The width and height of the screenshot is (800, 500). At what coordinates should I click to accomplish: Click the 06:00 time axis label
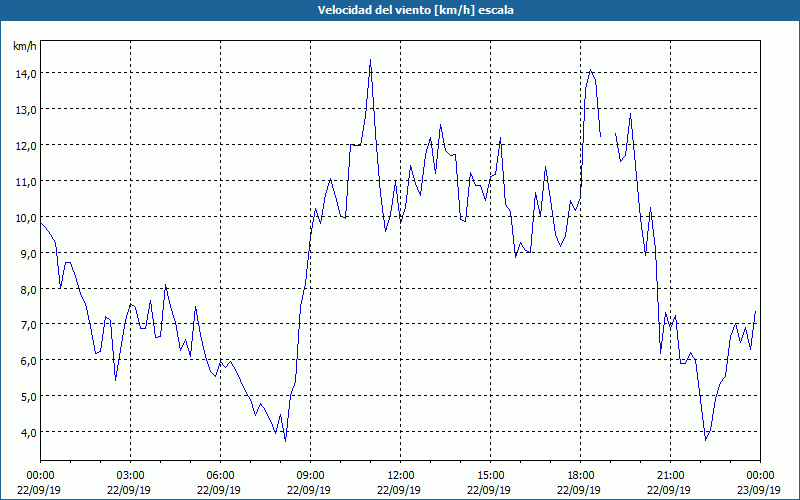click(x=220, y=476)
